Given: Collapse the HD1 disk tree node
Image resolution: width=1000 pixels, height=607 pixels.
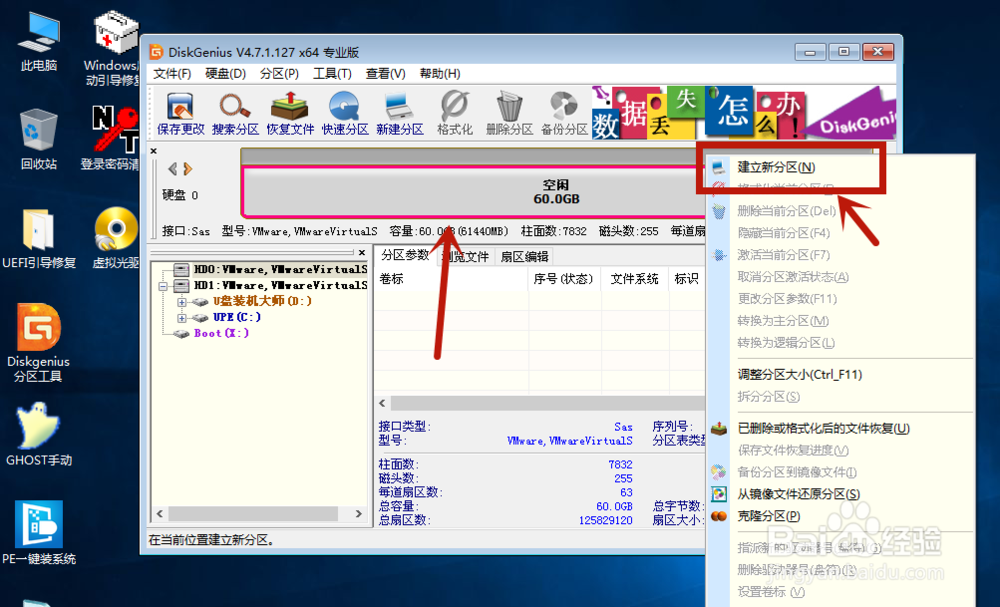Looking at the screenshot, I should 163,286.
